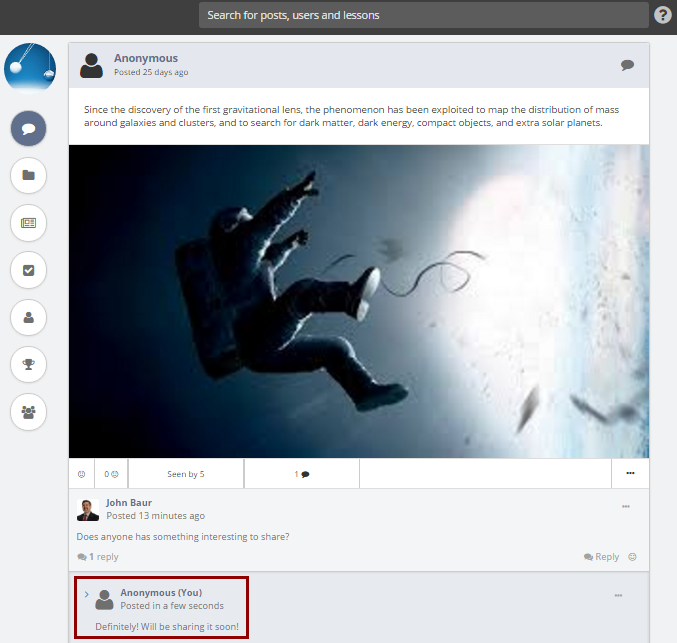Open the post options three-dots menu
This screenshot has width=677, height=643.
tap(630, 473)
